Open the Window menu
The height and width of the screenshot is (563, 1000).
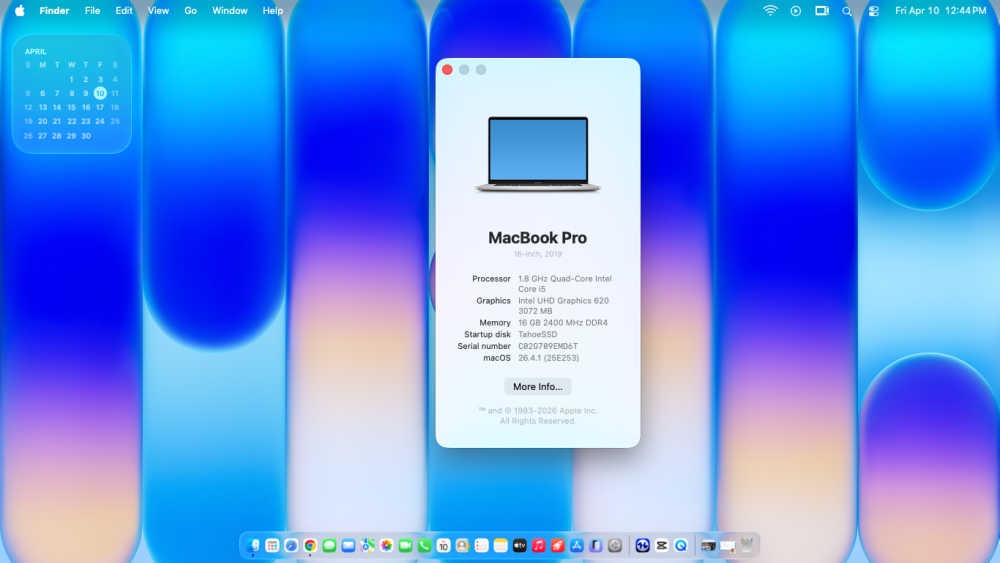click(230, 10)
